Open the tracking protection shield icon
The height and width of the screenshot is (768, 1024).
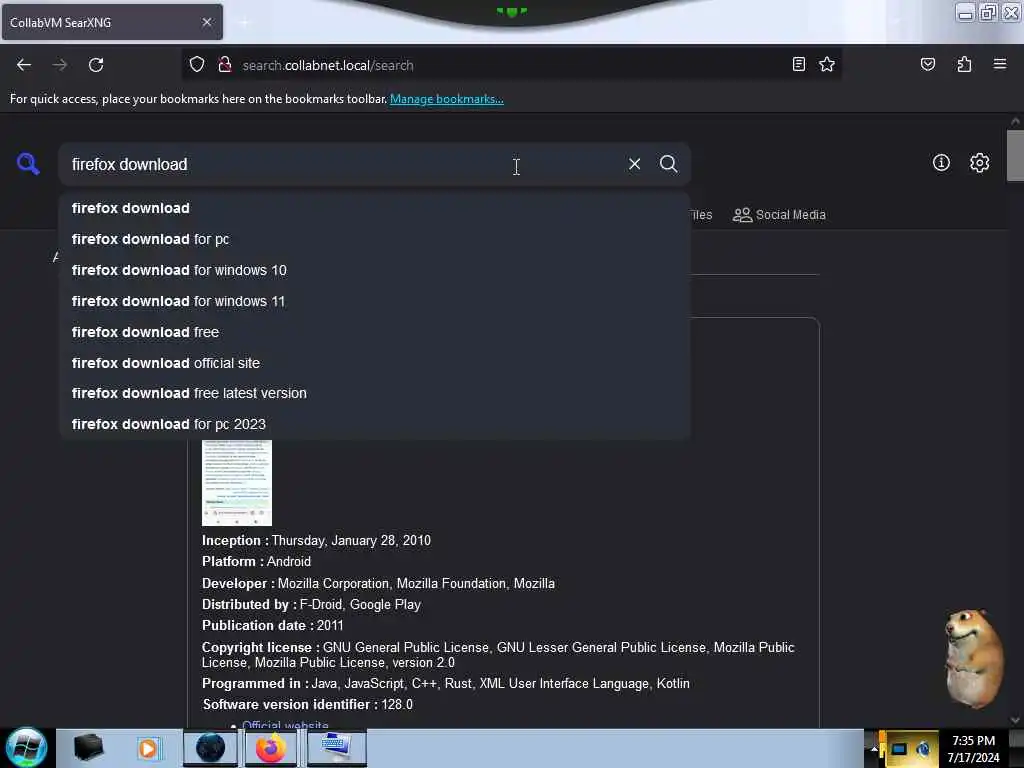click(x=197, y=65)
